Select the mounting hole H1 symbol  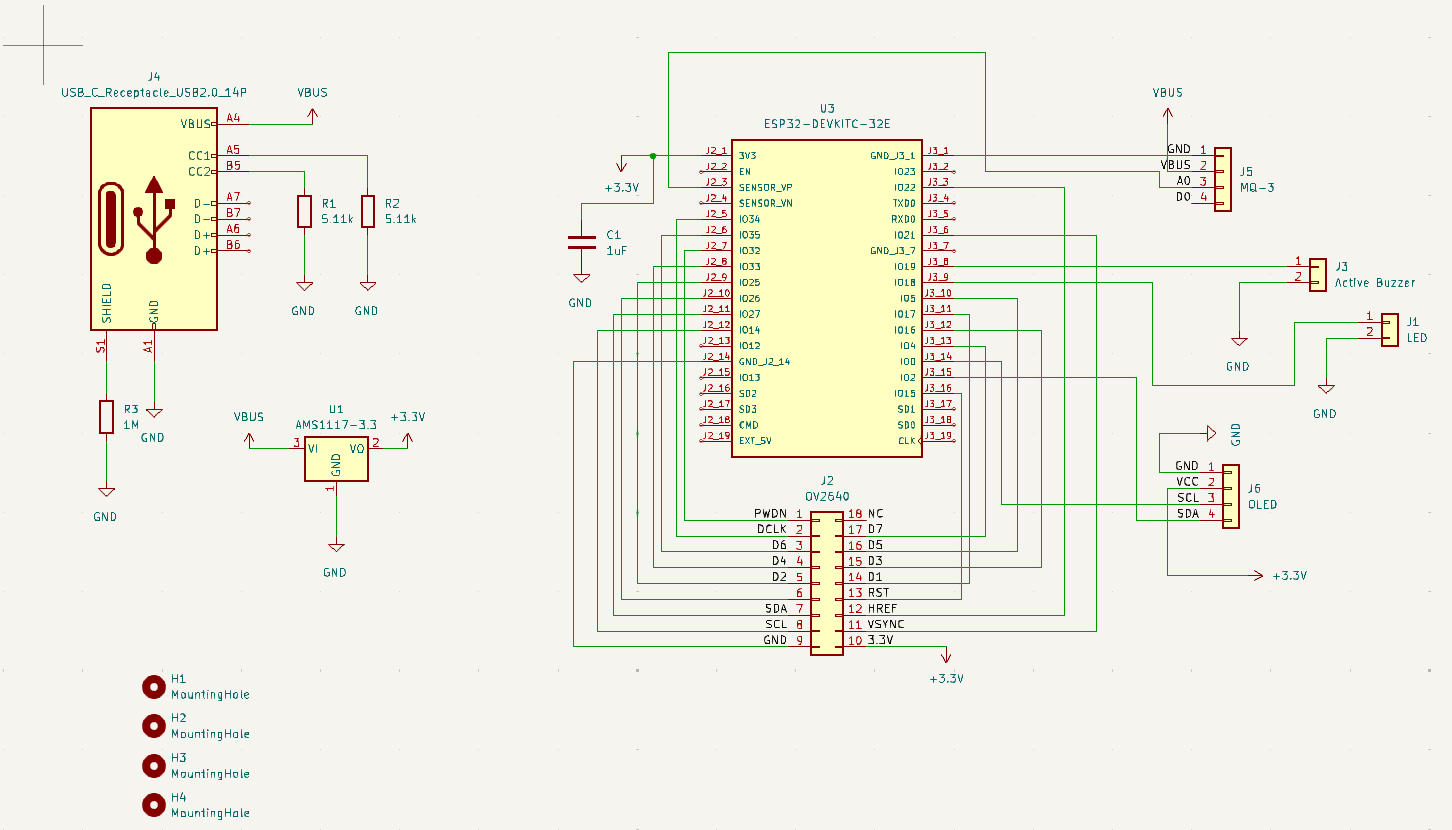click(x=154, y=686)
